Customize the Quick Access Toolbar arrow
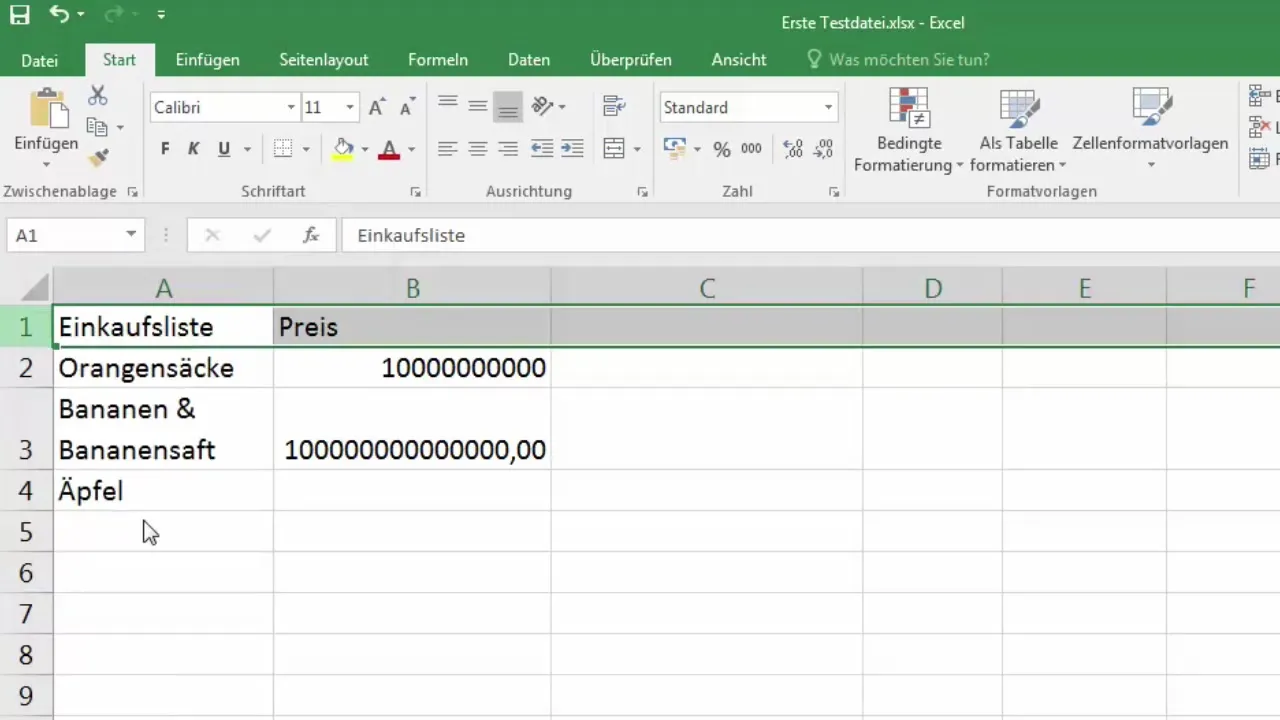Viewport: 1280px width, 720px height. tap(161, 15)
